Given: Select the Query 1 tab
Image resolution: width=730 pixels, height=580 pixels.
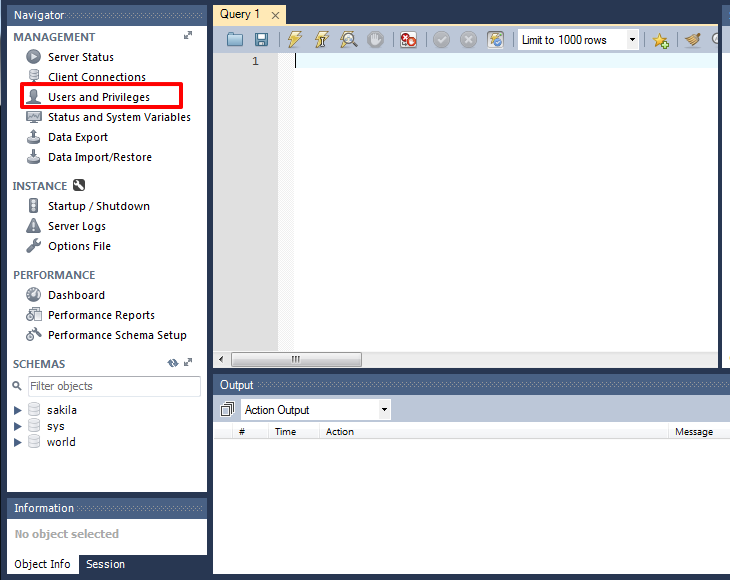Looking at the screenshot, I should pos(240,14).
